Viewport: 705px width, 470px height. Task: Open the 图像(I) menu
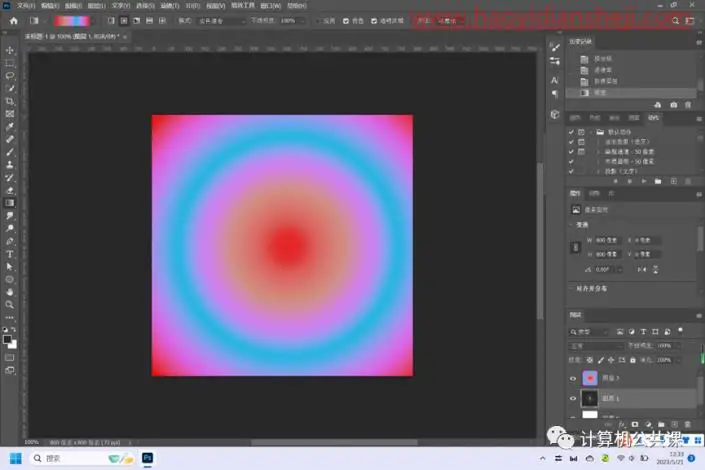pyautogui.click(x=73, y=6)
